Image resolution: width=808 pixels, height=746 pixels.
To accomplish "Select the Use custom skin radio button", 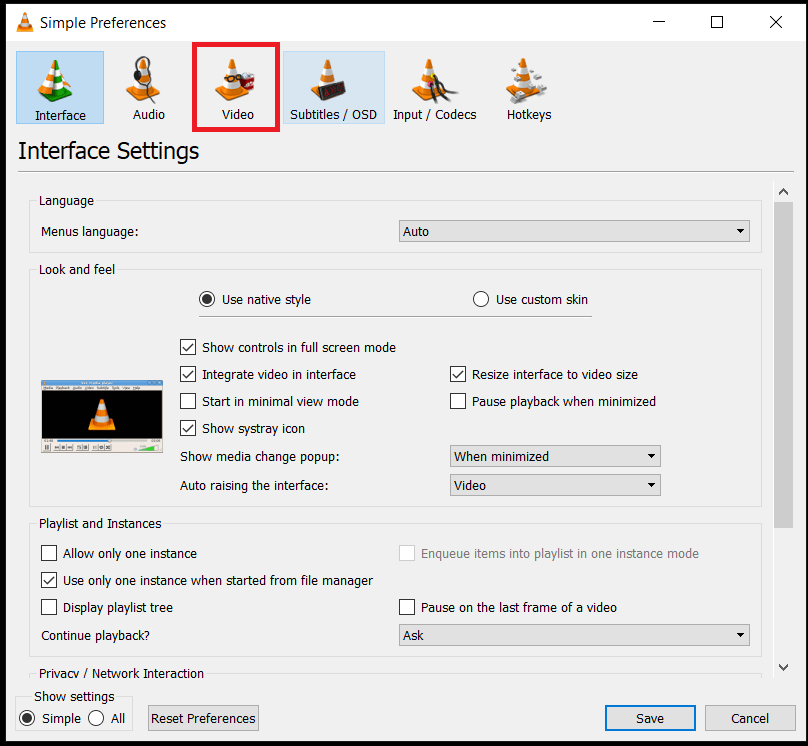I will coord(481,299).
